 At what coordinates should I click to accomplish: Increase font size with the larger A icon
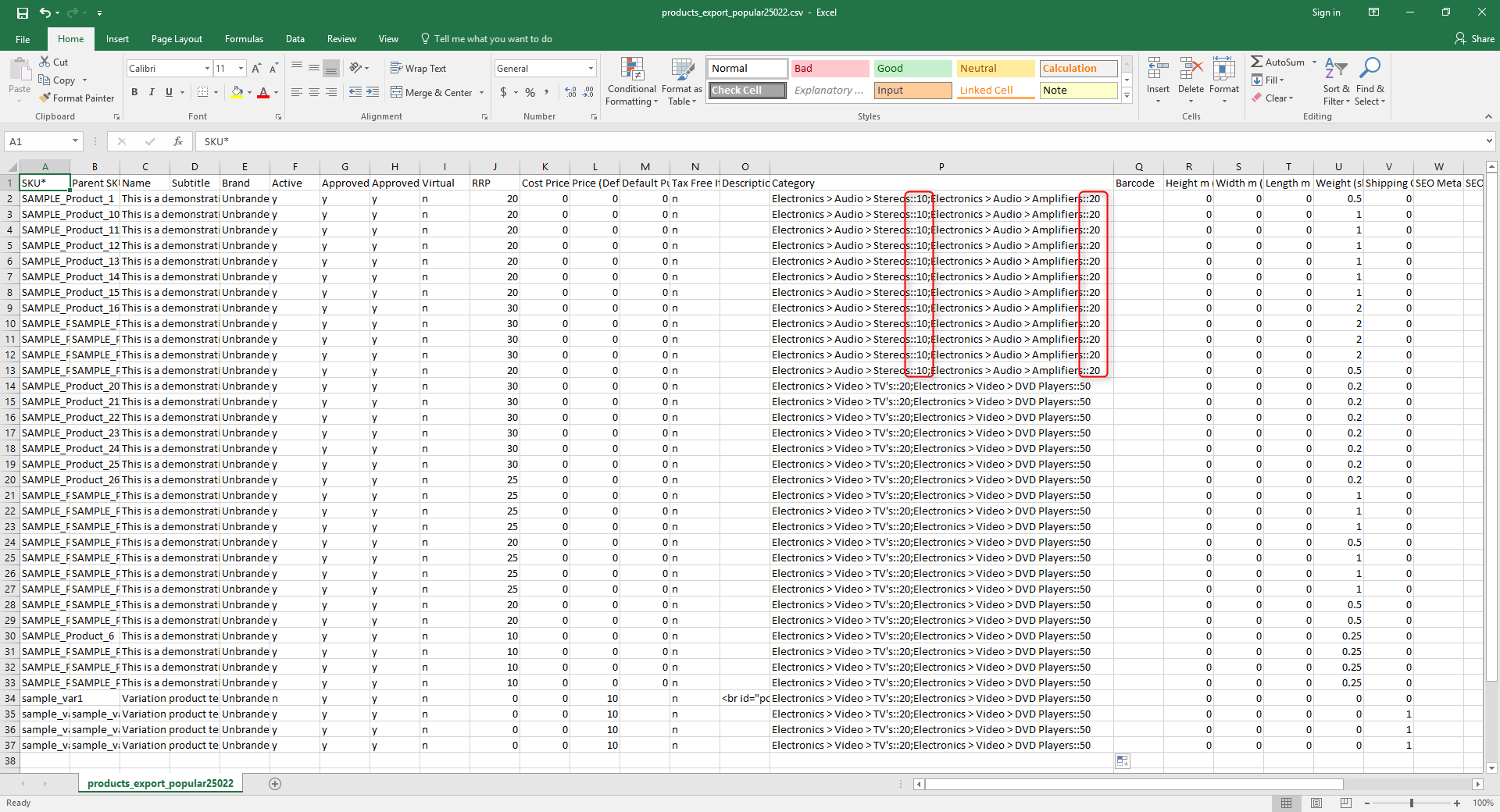click(x=256, y=69)
